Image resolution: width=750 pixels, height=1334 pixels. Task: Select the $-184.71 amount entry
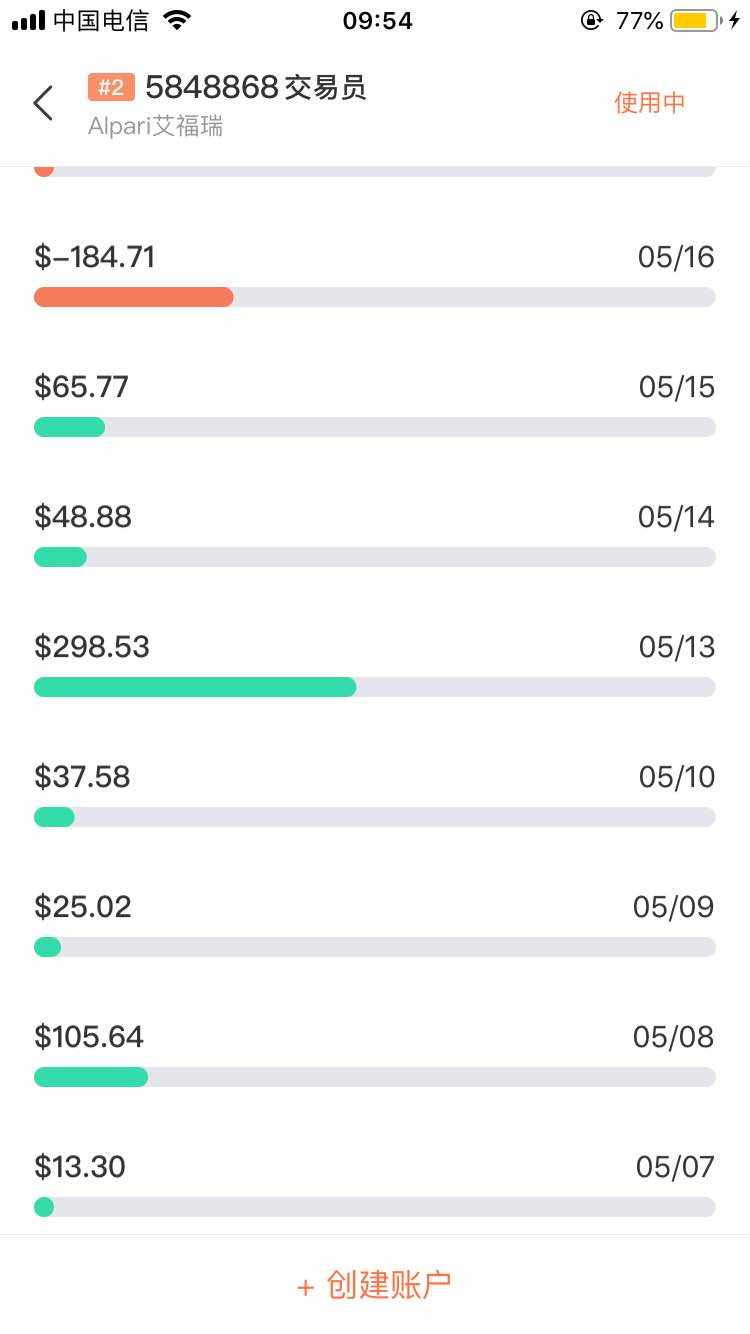pos(95,257)
